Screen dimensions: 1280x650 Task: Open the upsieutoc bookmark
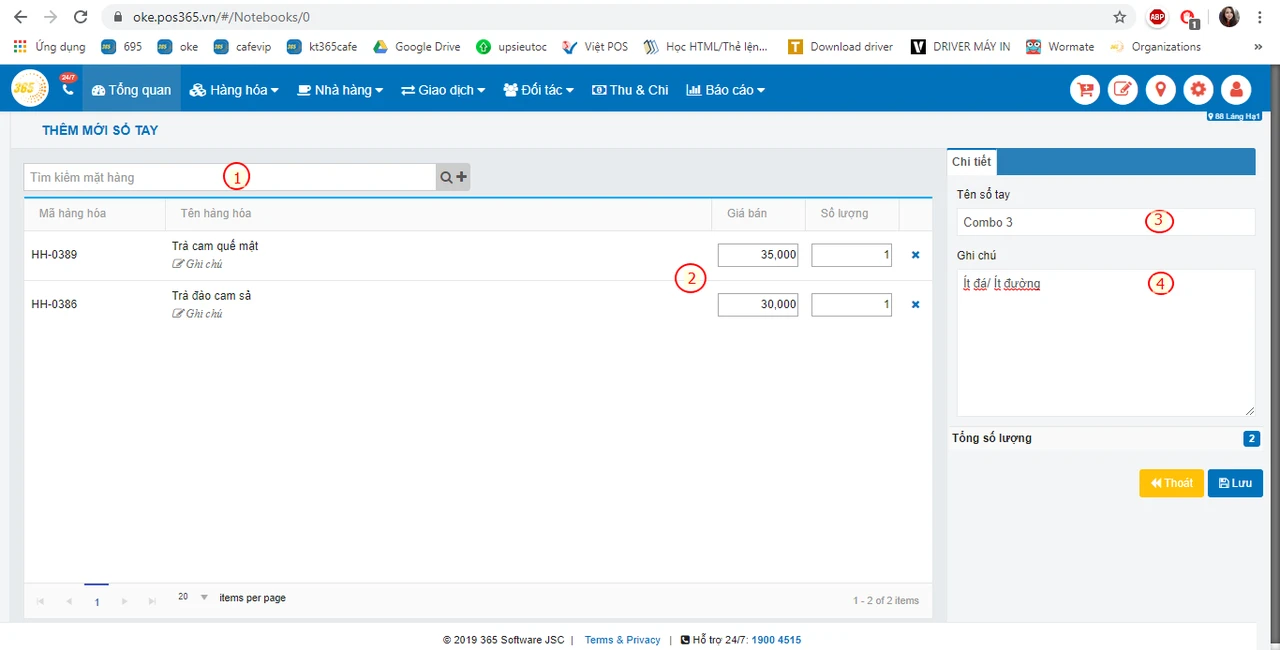512,46
